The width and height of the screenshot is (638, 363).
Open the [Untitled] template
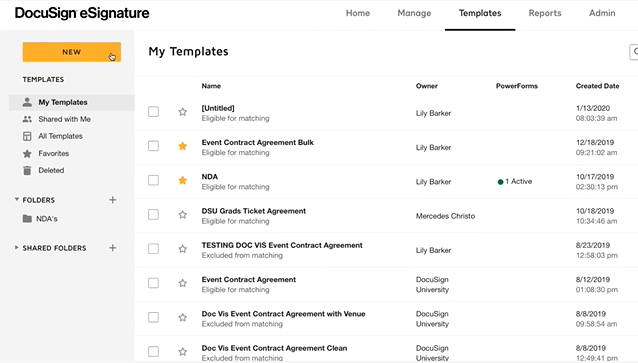pos(218,108)
